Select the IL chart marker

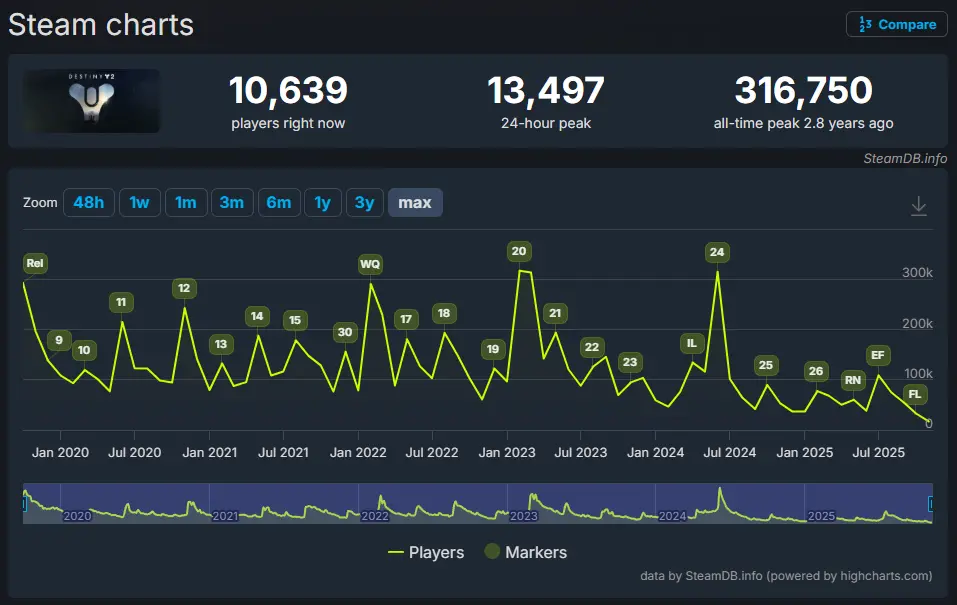pyautogui.click(x=692, y=343)
